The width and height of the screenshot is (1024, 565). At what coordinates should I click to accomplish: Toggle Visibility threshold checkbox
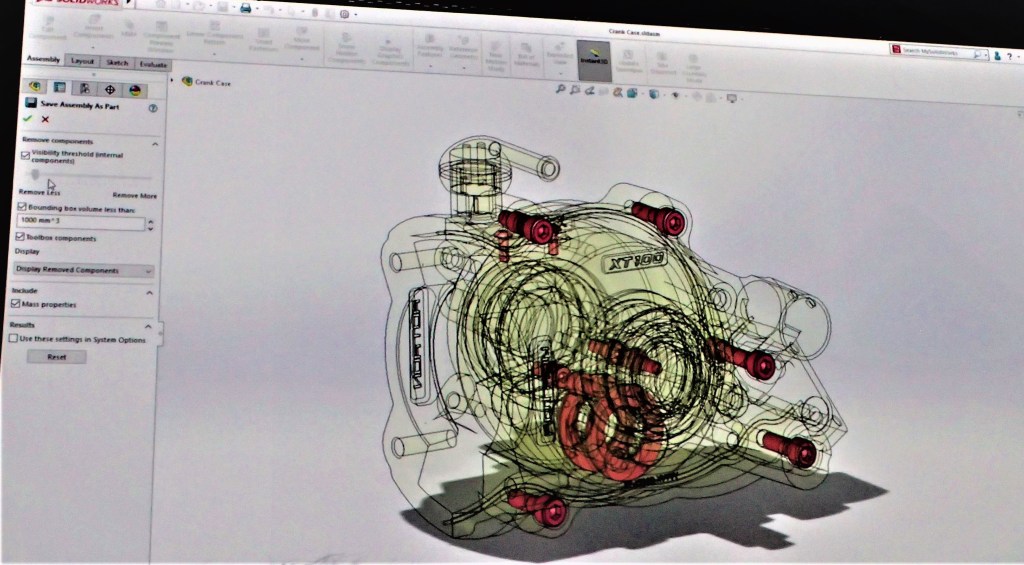point(25,155)
